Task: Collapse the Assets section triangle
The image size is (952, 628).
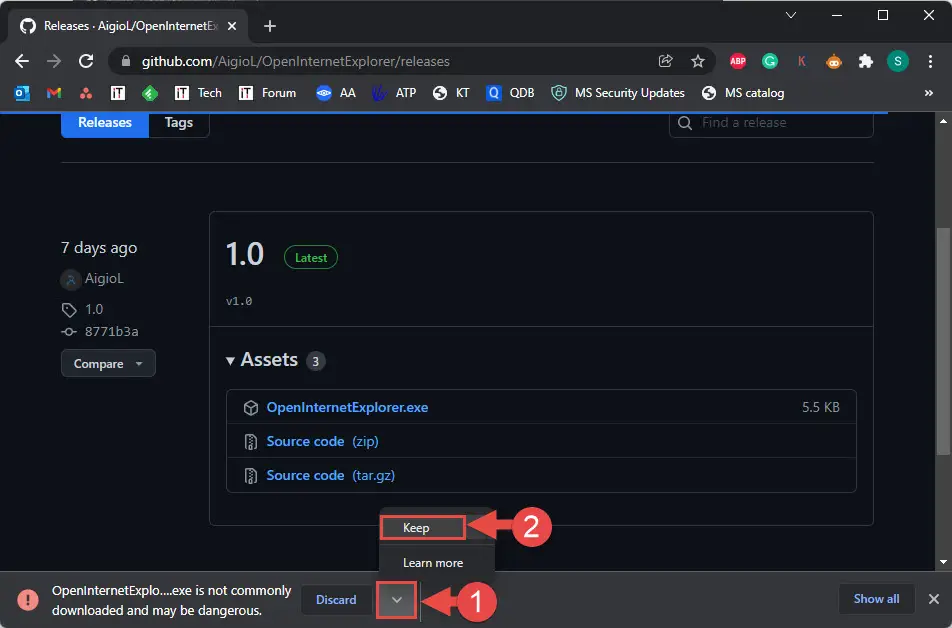Action: pos(230,361)
